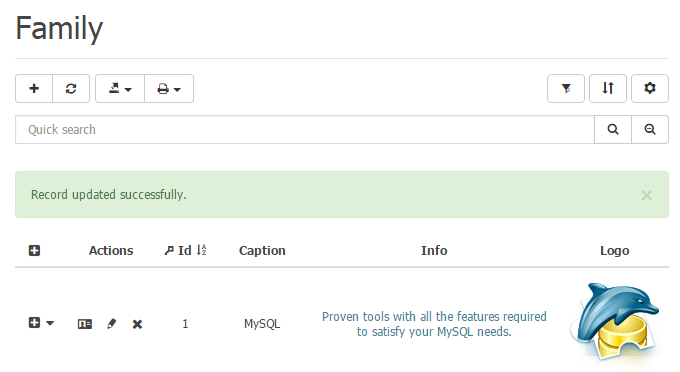The width and height of the screenshot is (680, 372).
Task: Open the MySQL row details caret dropdown
Action: (50, 323)
